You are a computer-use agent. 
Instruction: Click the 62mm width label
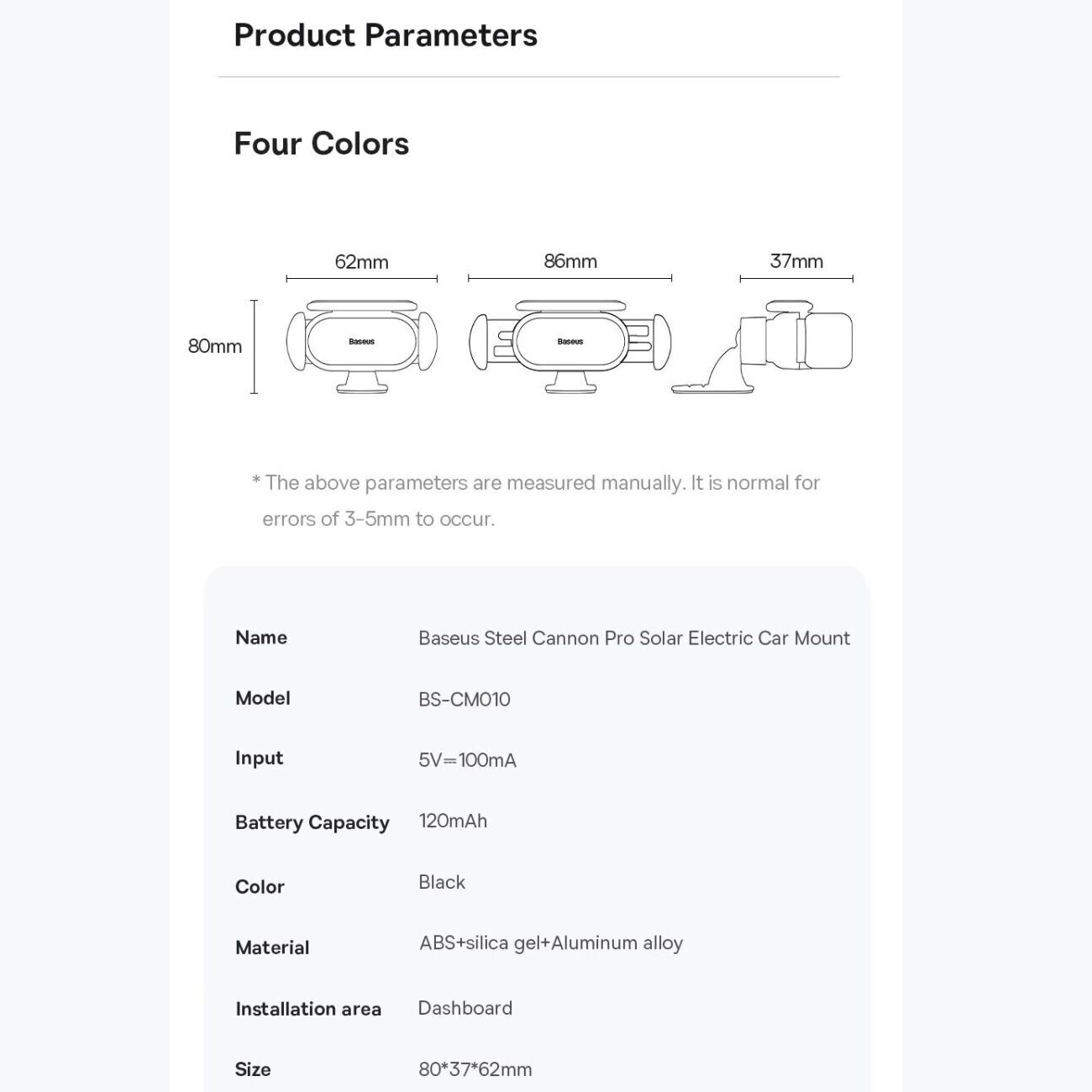[362, 262]
